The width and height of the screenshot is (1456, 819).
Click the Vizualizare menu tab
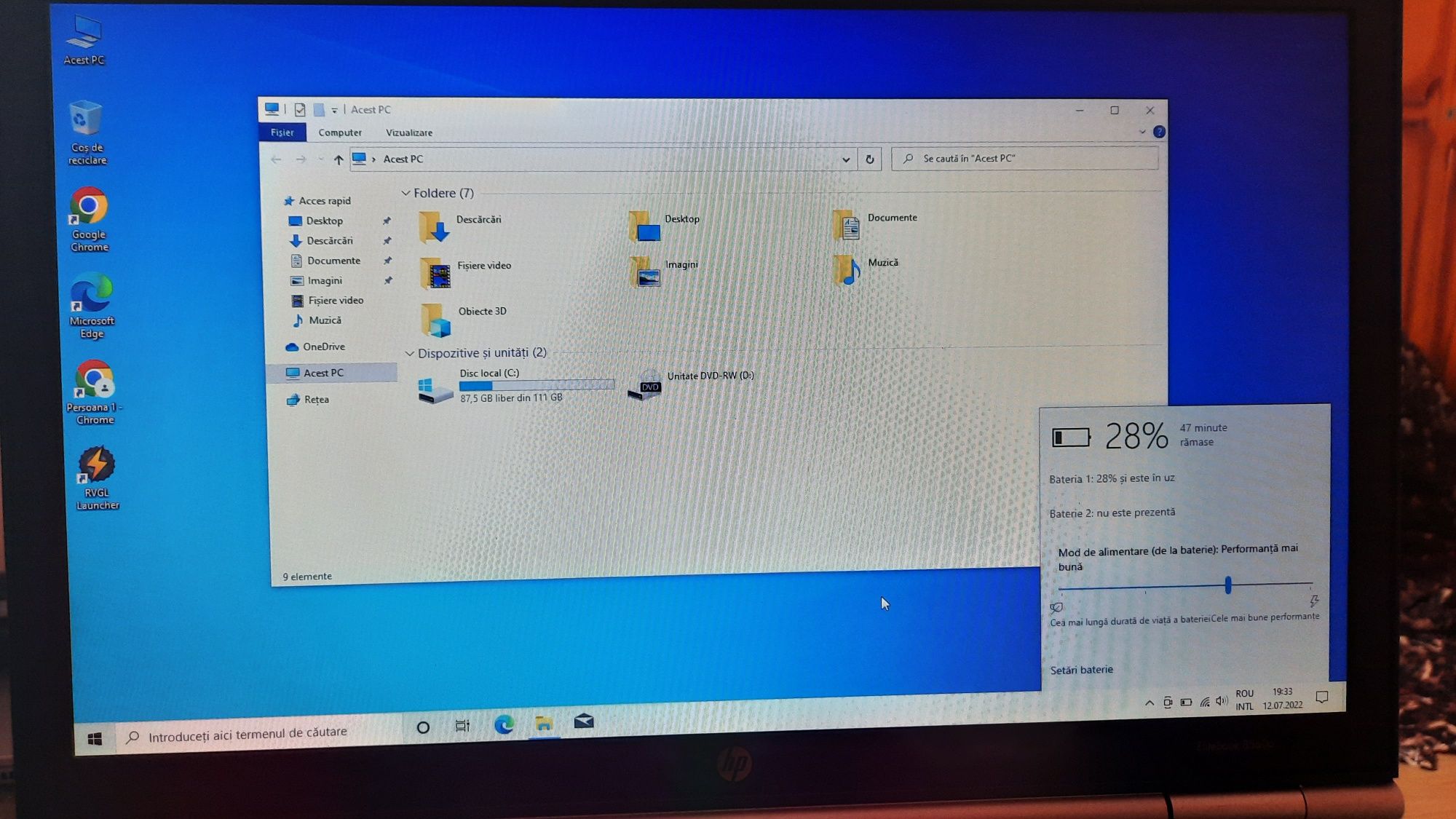pyautogui.click(x=409, y=131)
